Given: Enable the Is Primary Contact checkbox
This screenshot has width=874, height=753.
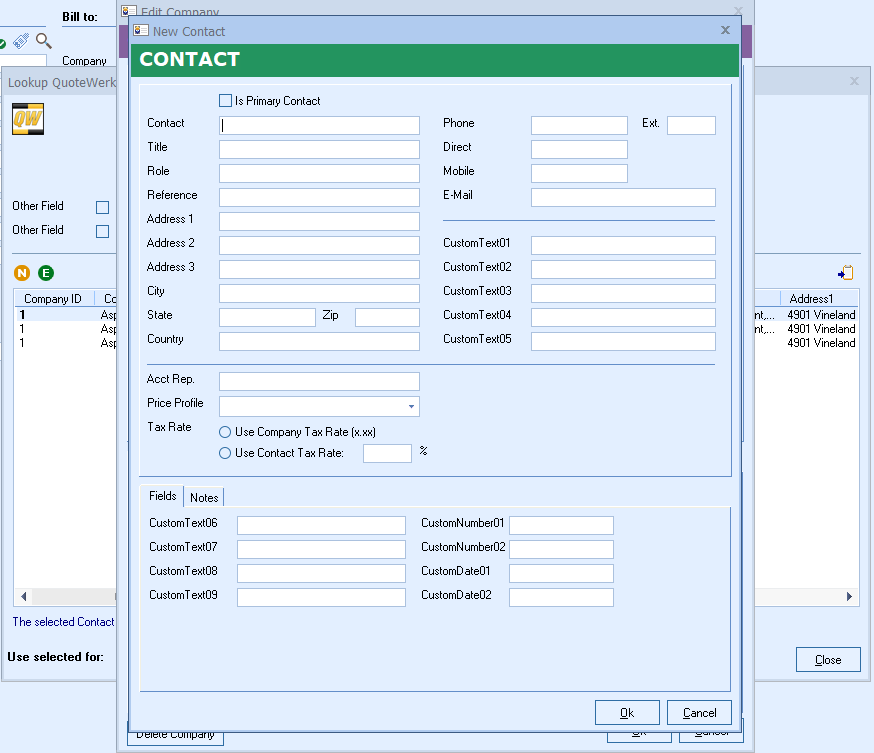Looking at the screenshot, I should [x=225, y=101].
